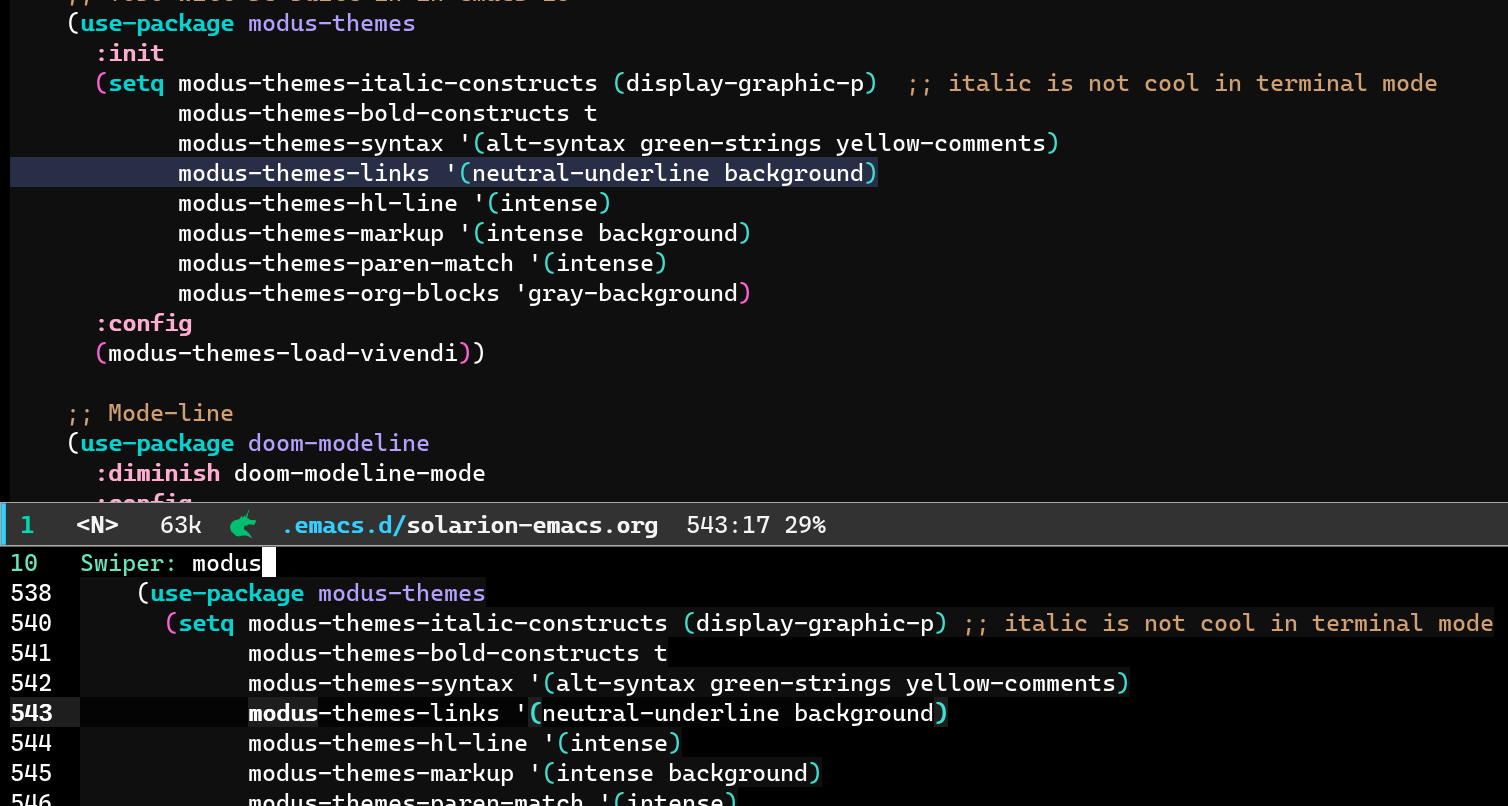Click the 543:17 cursor position indicator
The width and height of the screenshot is (1508, 806).
tap(727, 525)
